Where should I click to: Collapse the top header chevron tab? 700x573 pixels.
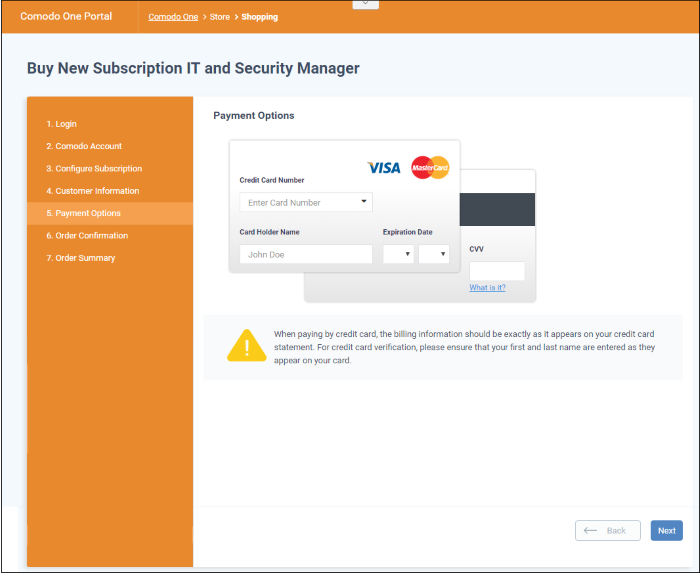click(366, 4)
